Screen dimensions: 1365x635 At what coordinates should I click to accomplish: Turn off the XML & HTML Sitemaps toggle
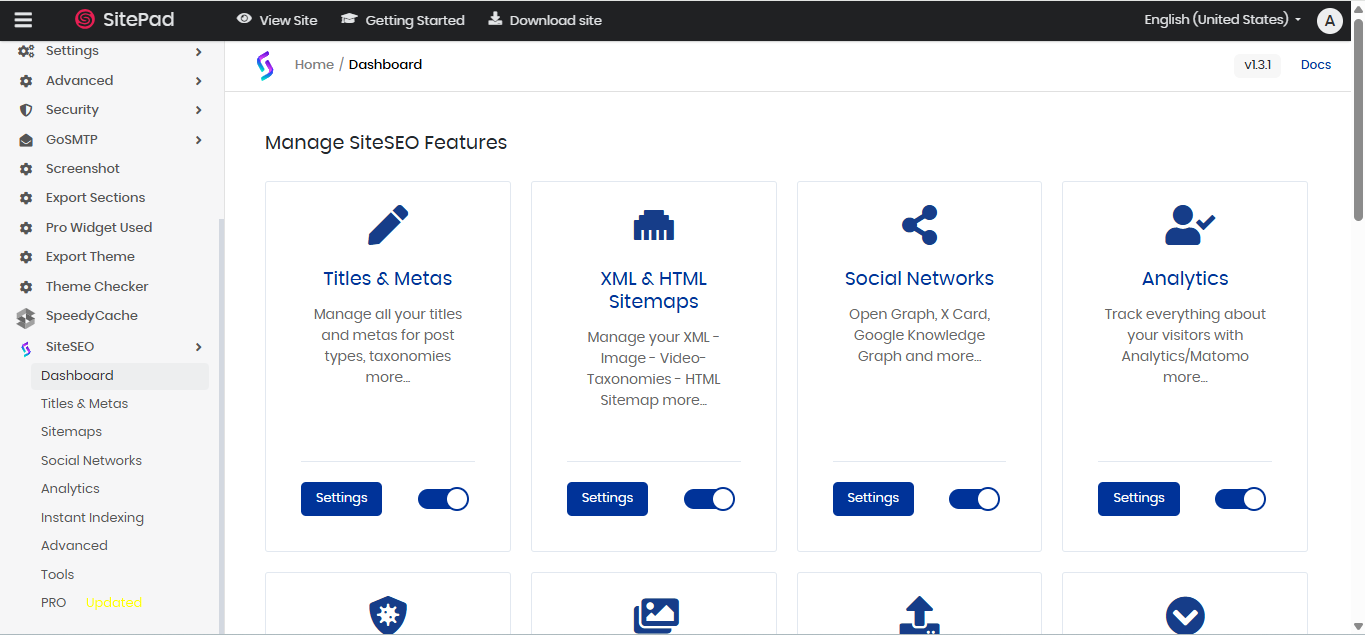pos(709,499)
